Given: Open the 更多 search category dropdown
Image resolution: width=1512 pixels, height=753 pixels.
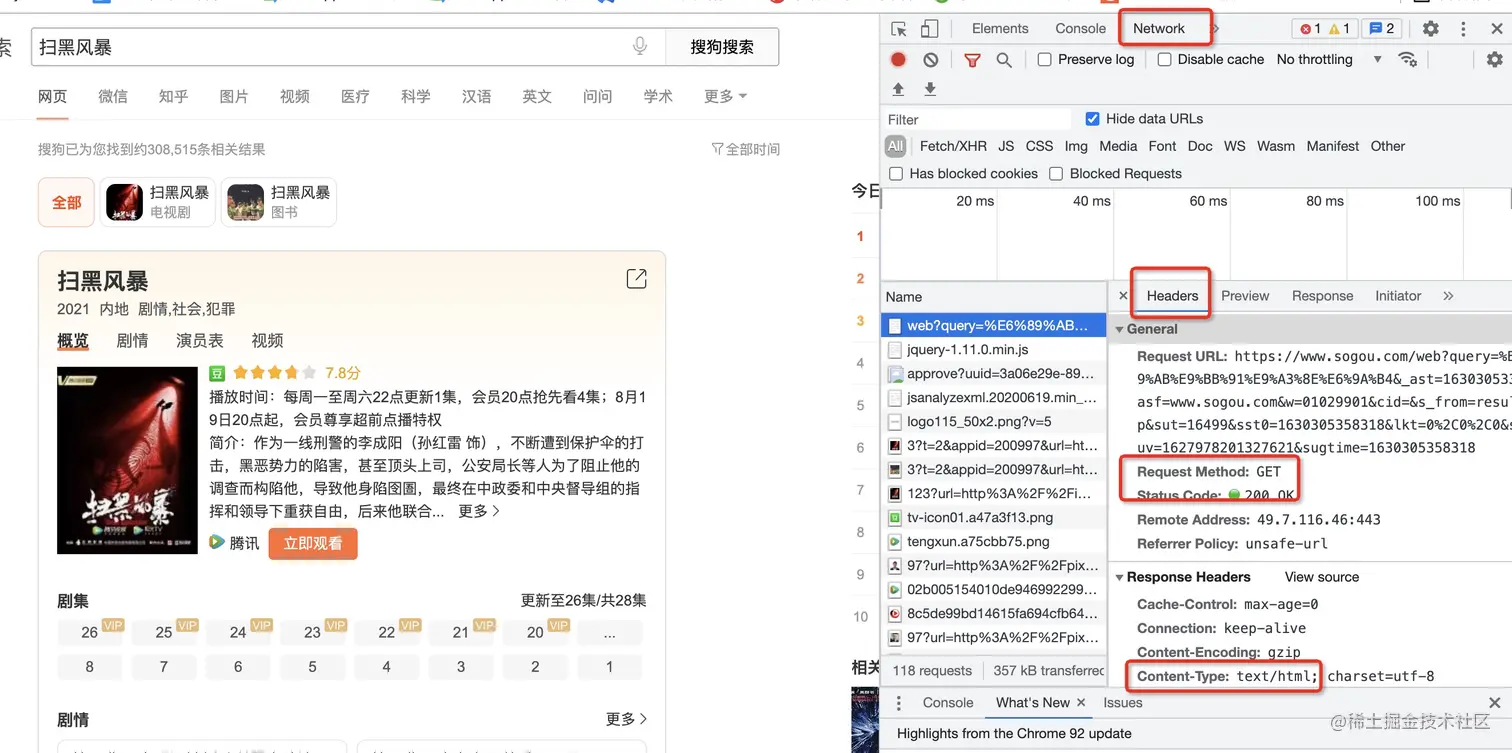Looking at the screenshot, I should tap(725, 97).
